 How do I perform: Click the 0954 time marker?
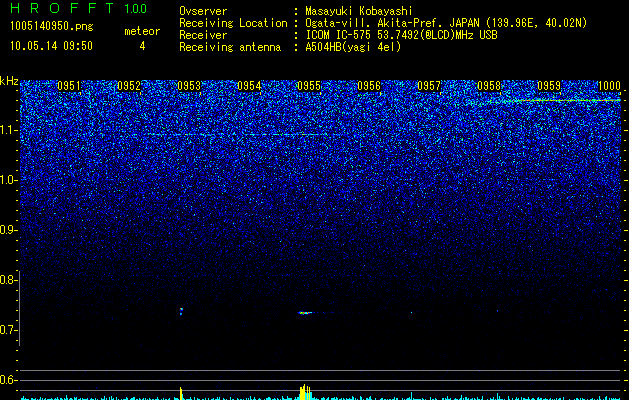(x=249, y=86)
